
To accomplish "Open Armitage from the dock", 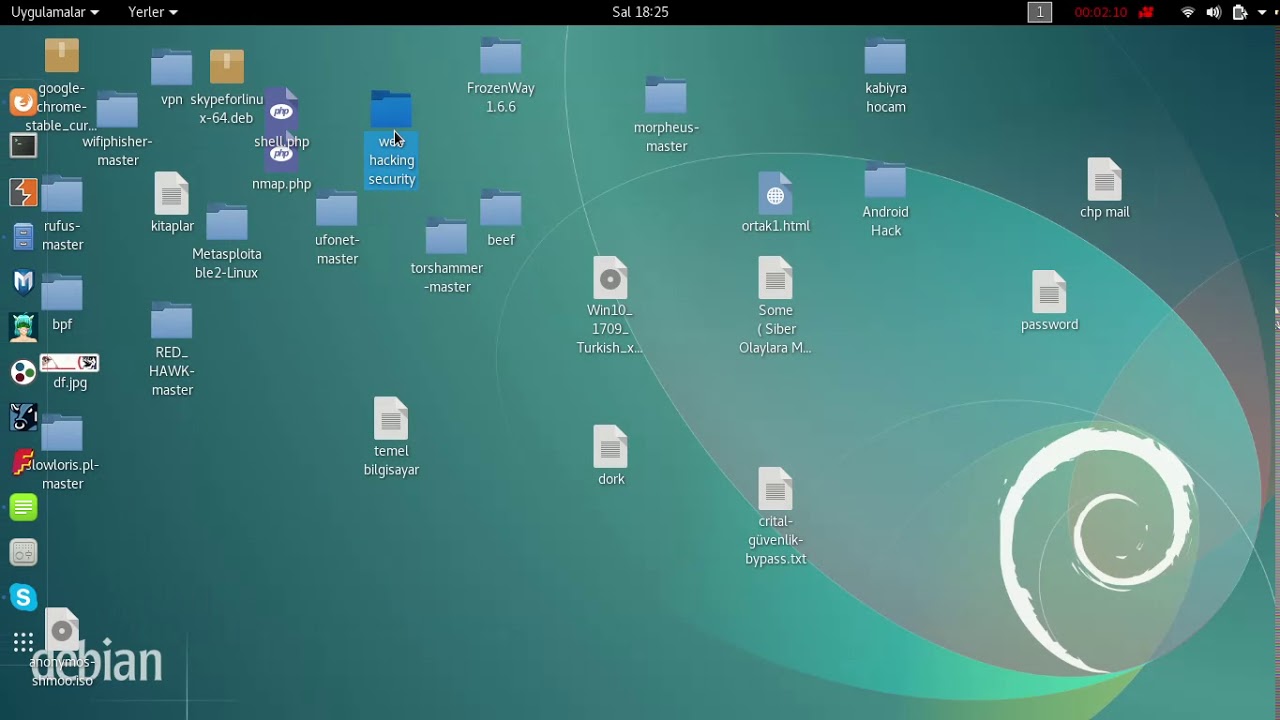I will coord(23,327).
